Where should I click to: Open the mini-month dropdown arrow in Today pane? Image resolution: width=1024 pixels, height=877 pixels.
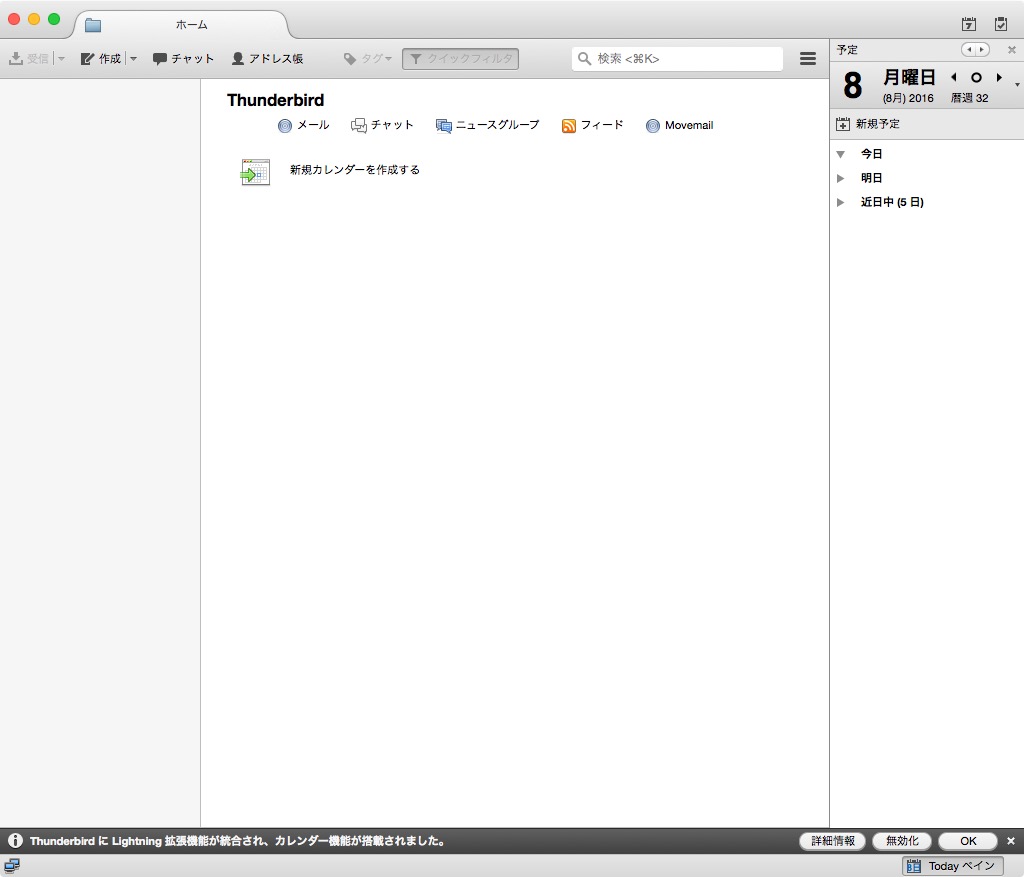pyautogui.click(x=1017, y=85)
